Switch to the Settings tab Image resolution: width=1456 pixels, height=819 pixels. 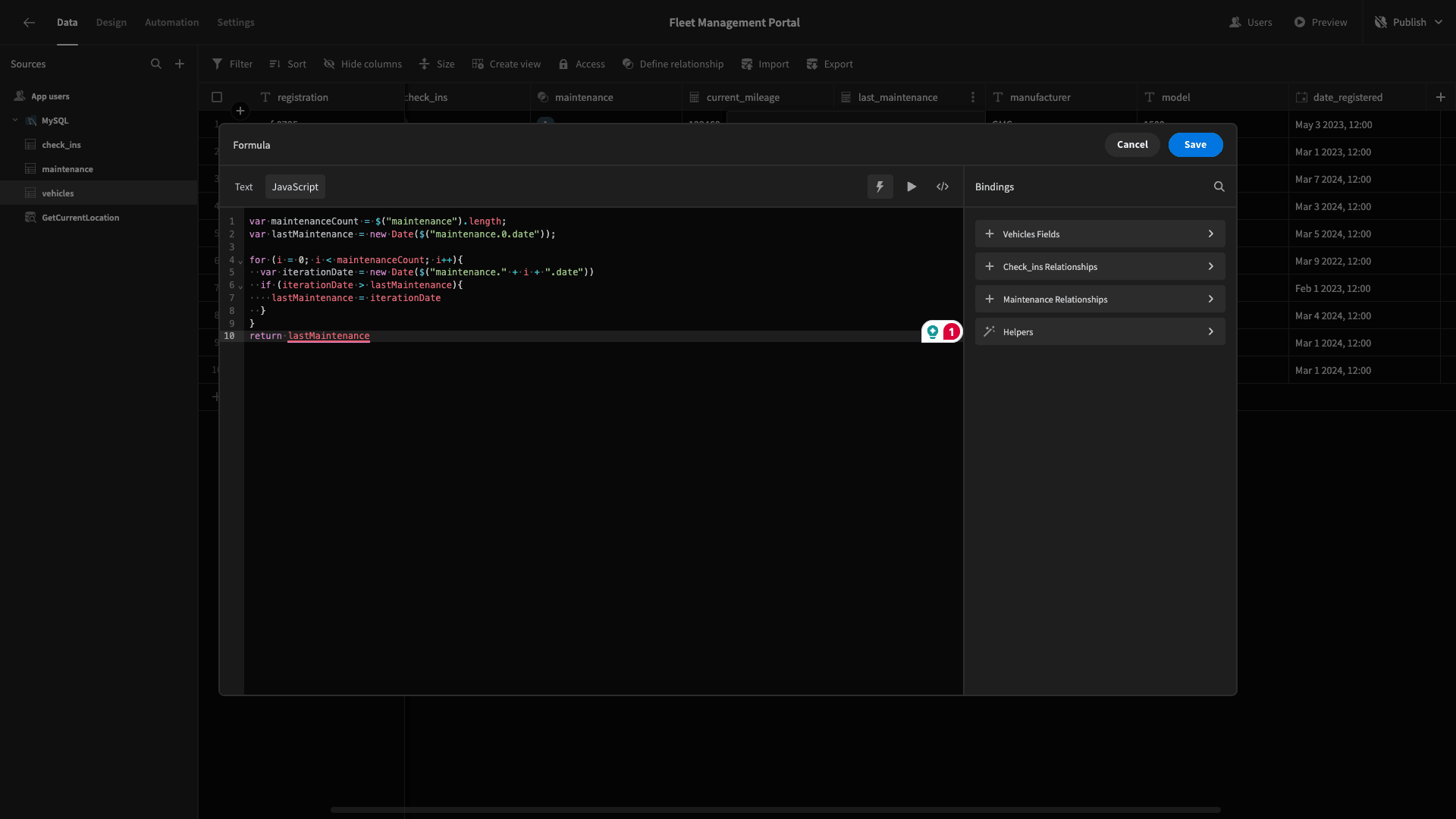(235, 23)
